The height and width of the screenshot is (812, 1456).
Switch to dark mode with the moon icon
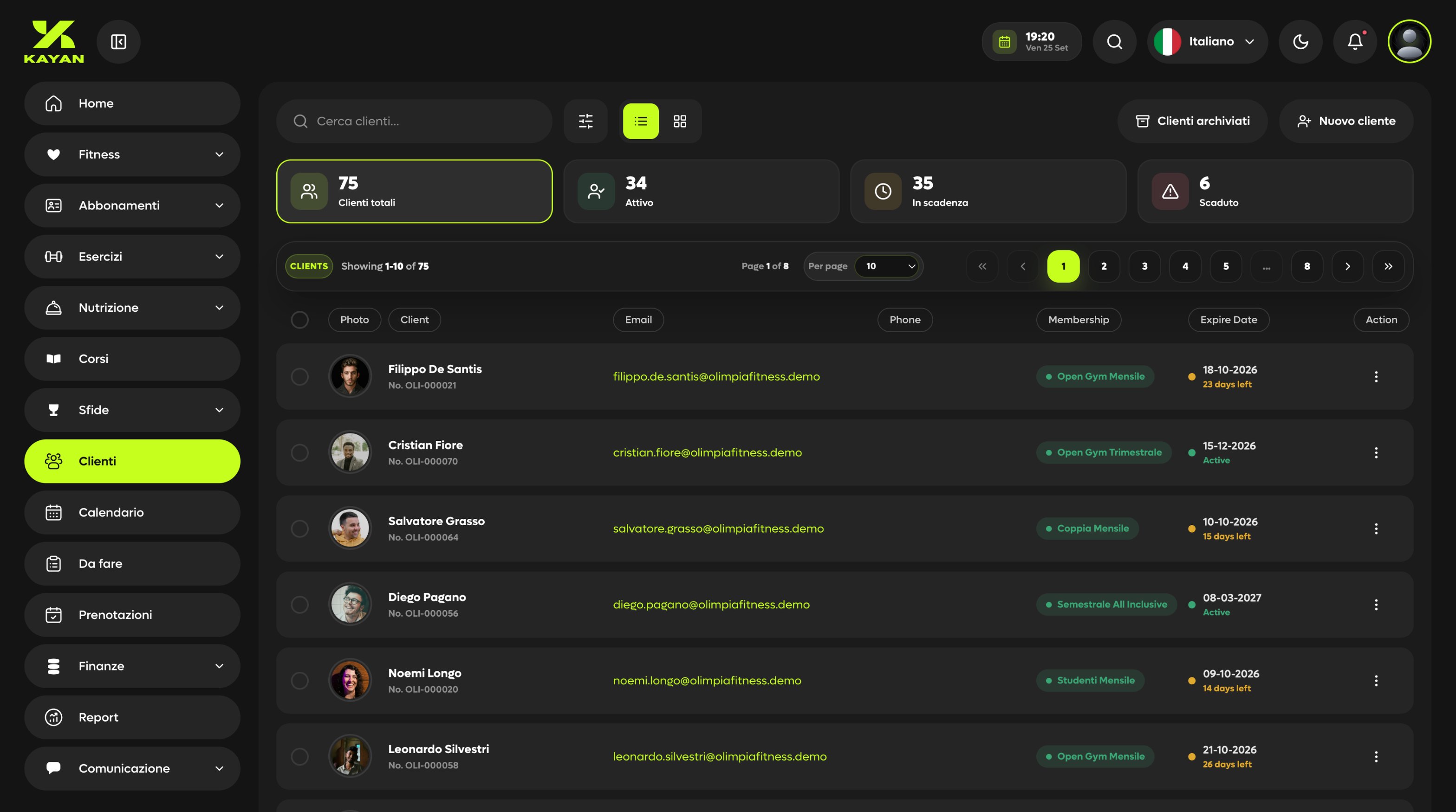pos(1300,41)
